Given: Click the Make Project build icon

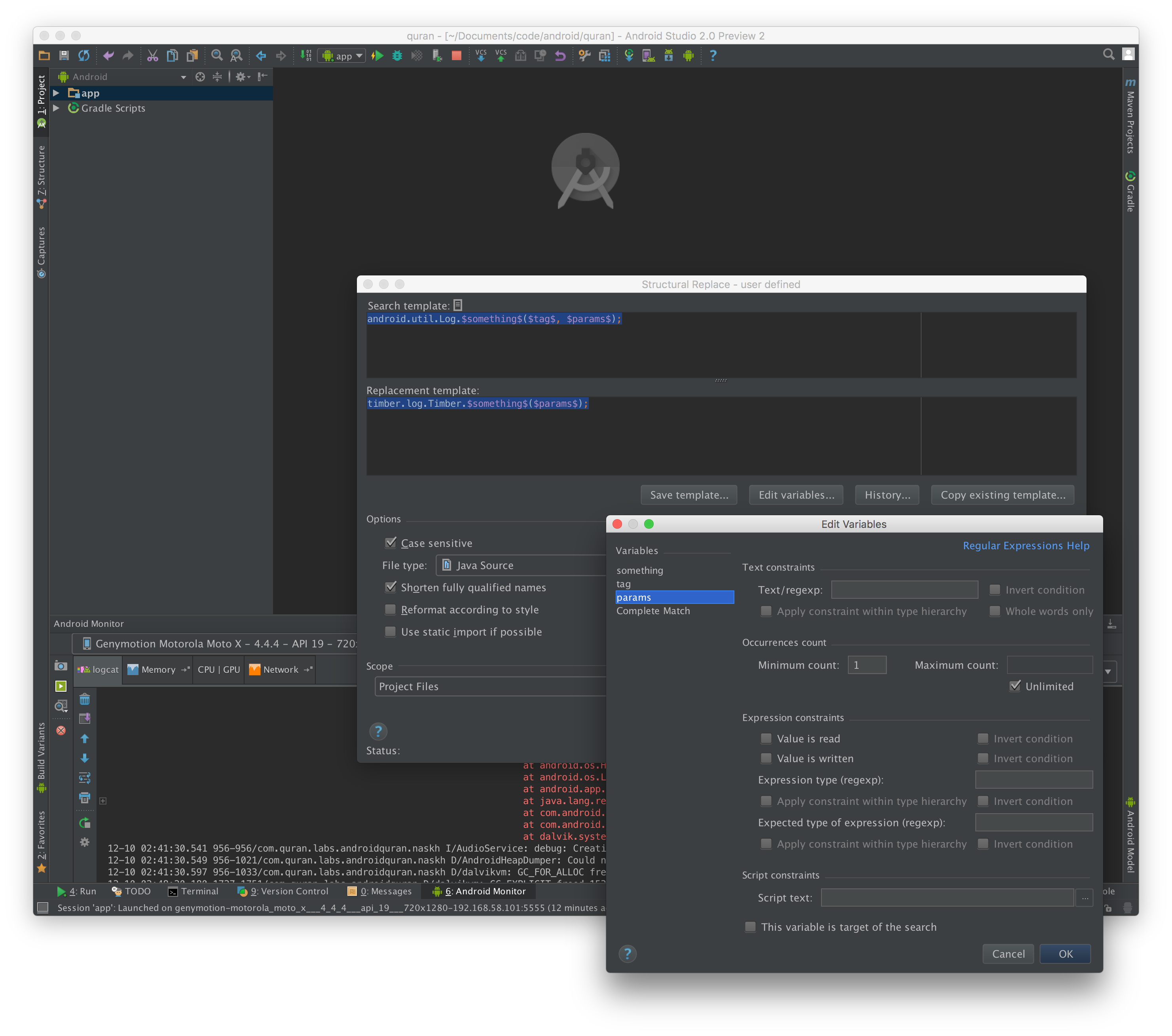Looking at the screenshot, I should pos(306,56).
